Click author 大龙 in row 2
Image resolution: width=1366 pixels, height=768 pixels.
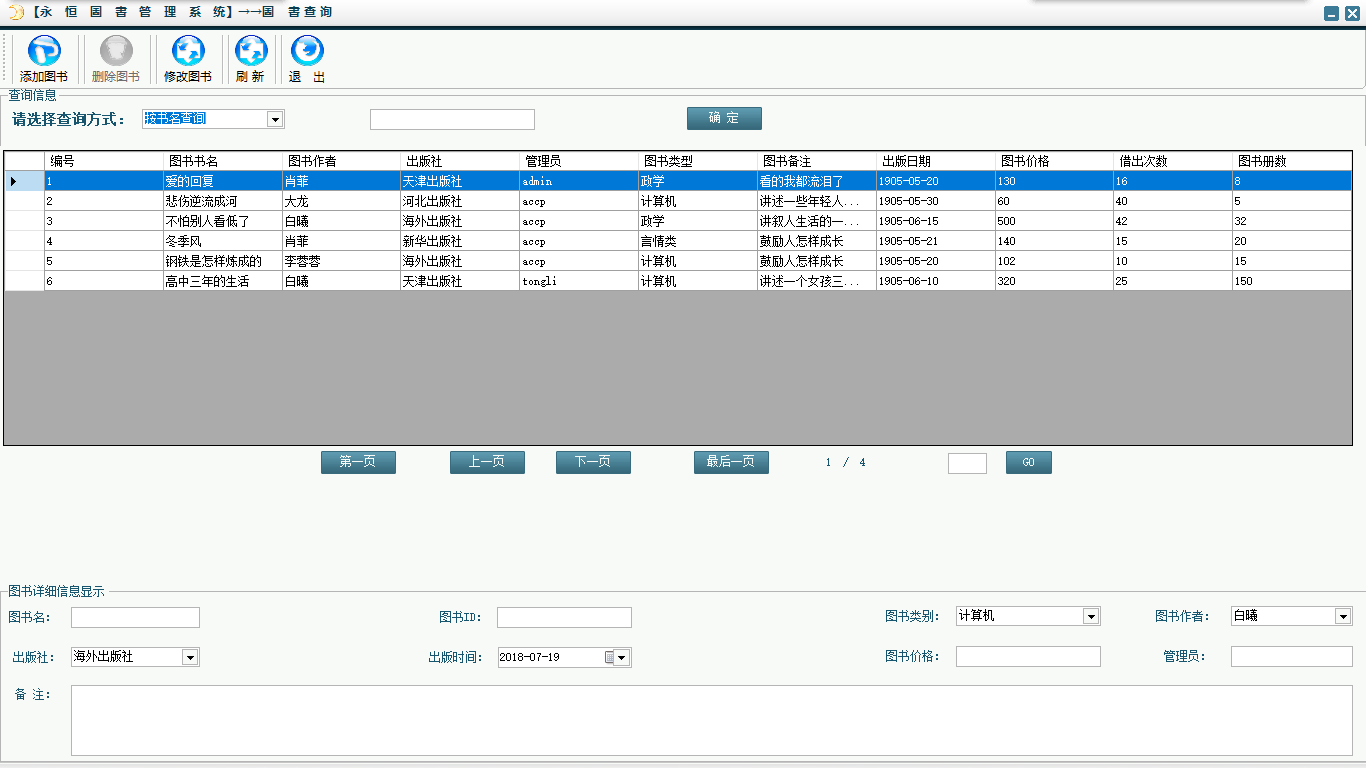pyautogui.click(x=342, y=201)
